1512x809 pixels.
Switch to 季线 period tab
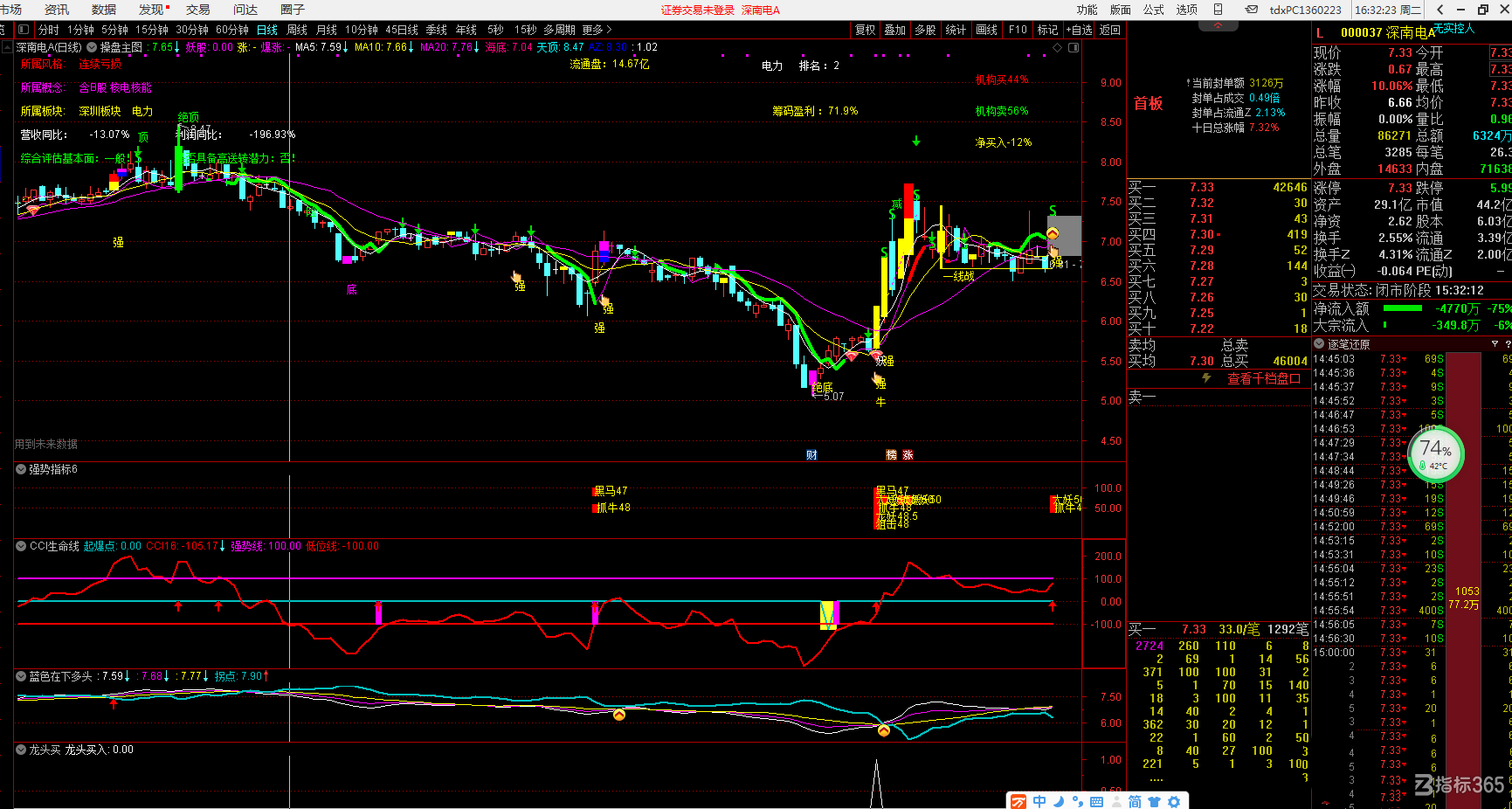[437, 30]
